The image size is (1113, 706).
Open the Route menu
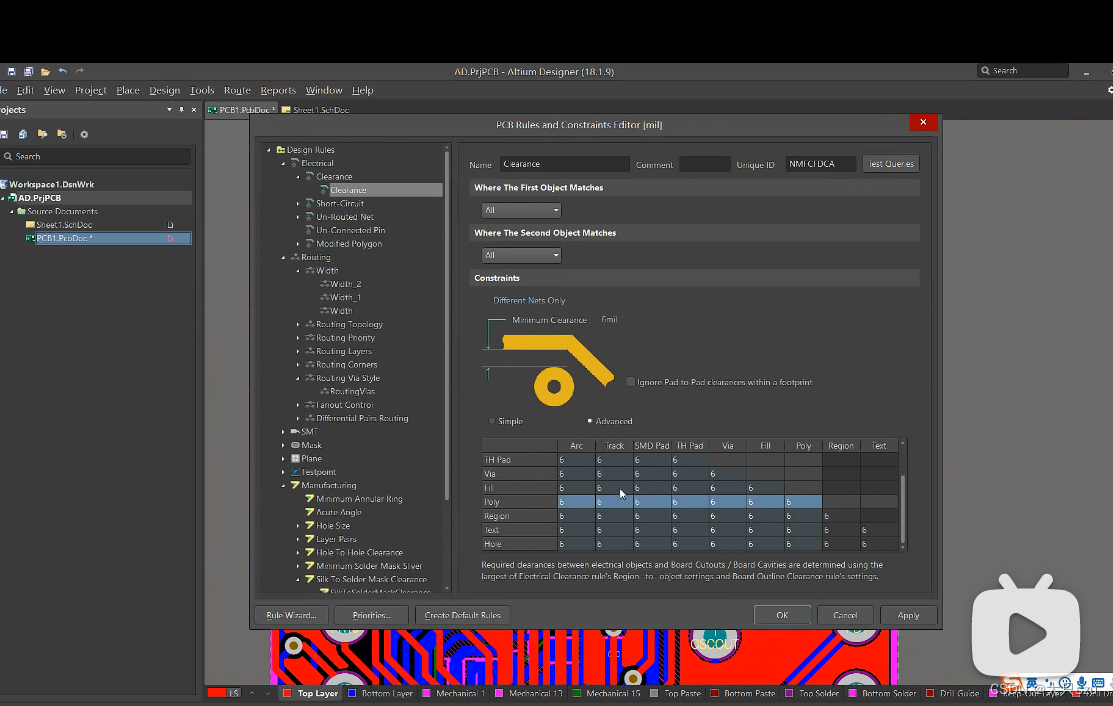tap(237, 90)
